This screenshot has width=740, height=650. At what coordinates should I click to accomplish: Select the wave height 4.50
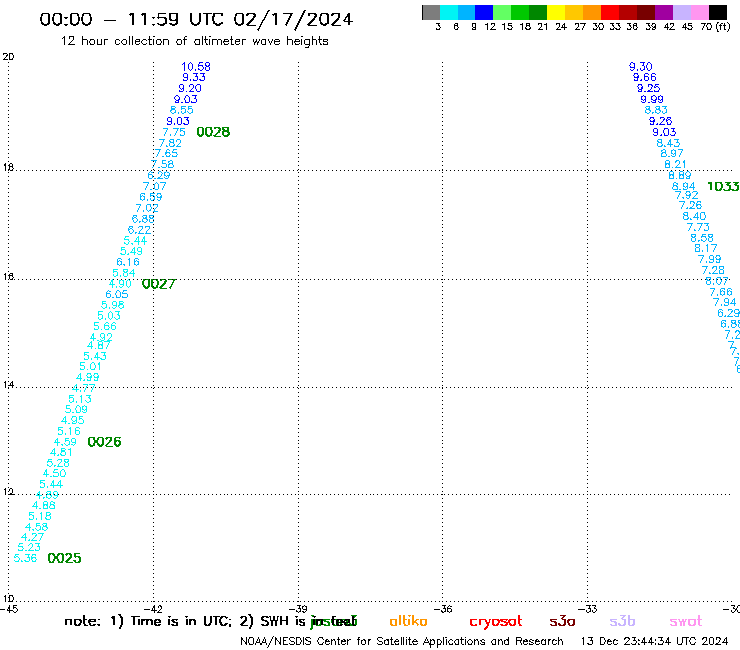pyautogui.click(x=54, y=473)
